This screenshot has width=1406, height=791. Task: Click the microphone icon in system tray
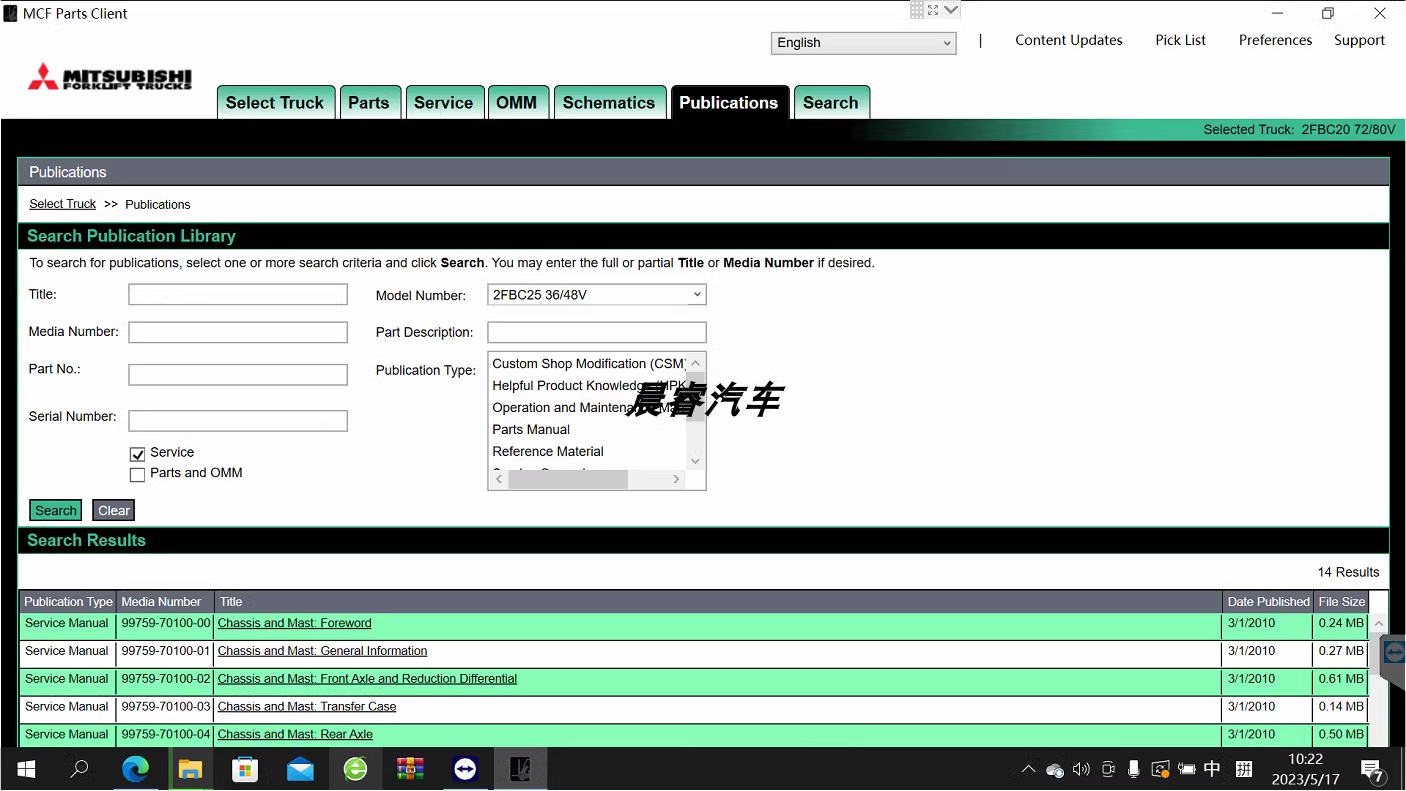[x=1134, y=770]
